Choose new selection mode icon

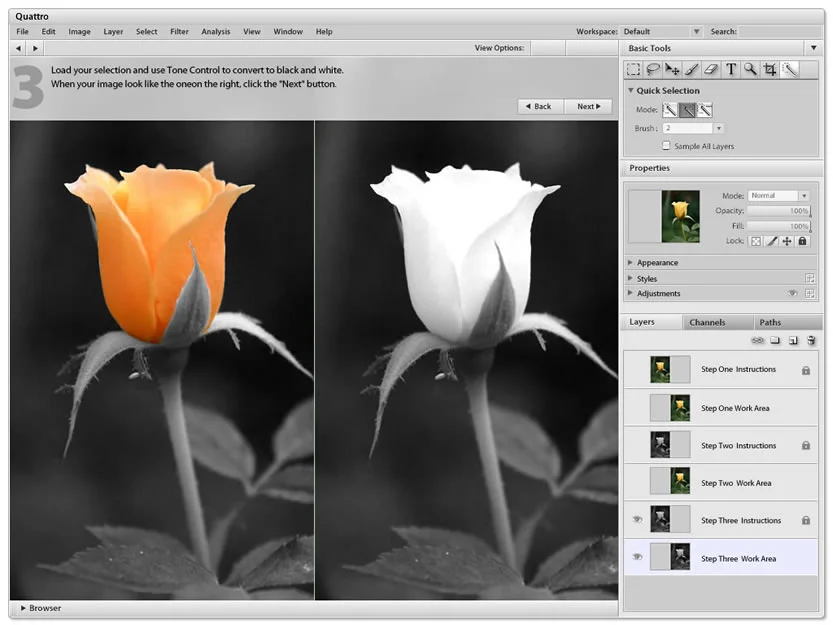(670, 110)
